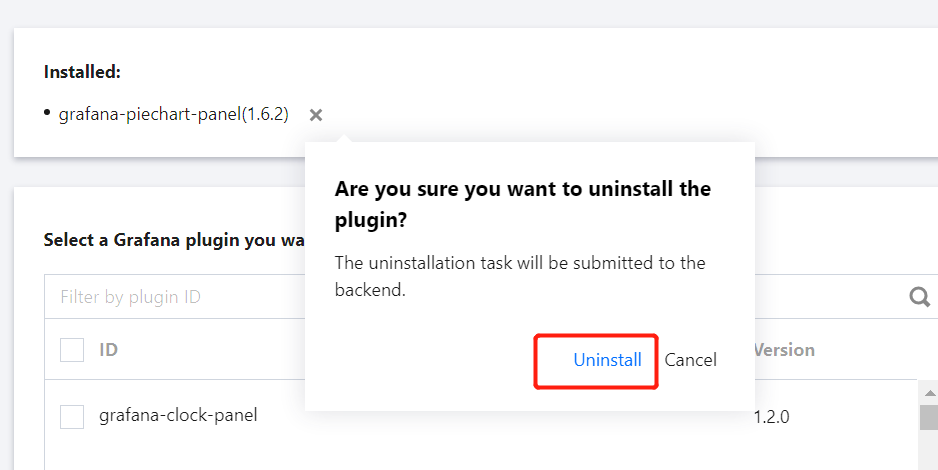Click the 1.2.0 version cell
938x470 pixels.
[x=771, y=417]
